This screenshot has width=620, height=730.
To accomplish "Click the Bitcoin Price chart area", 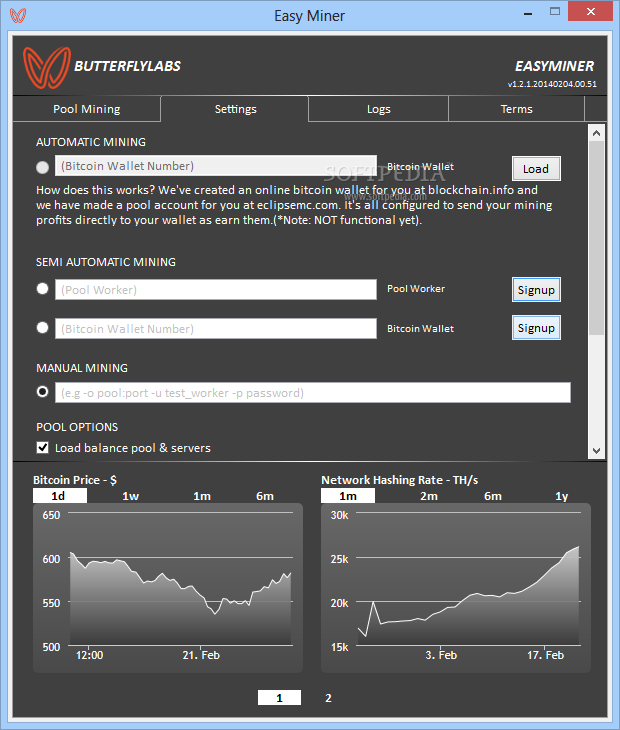I will [168, 588].
